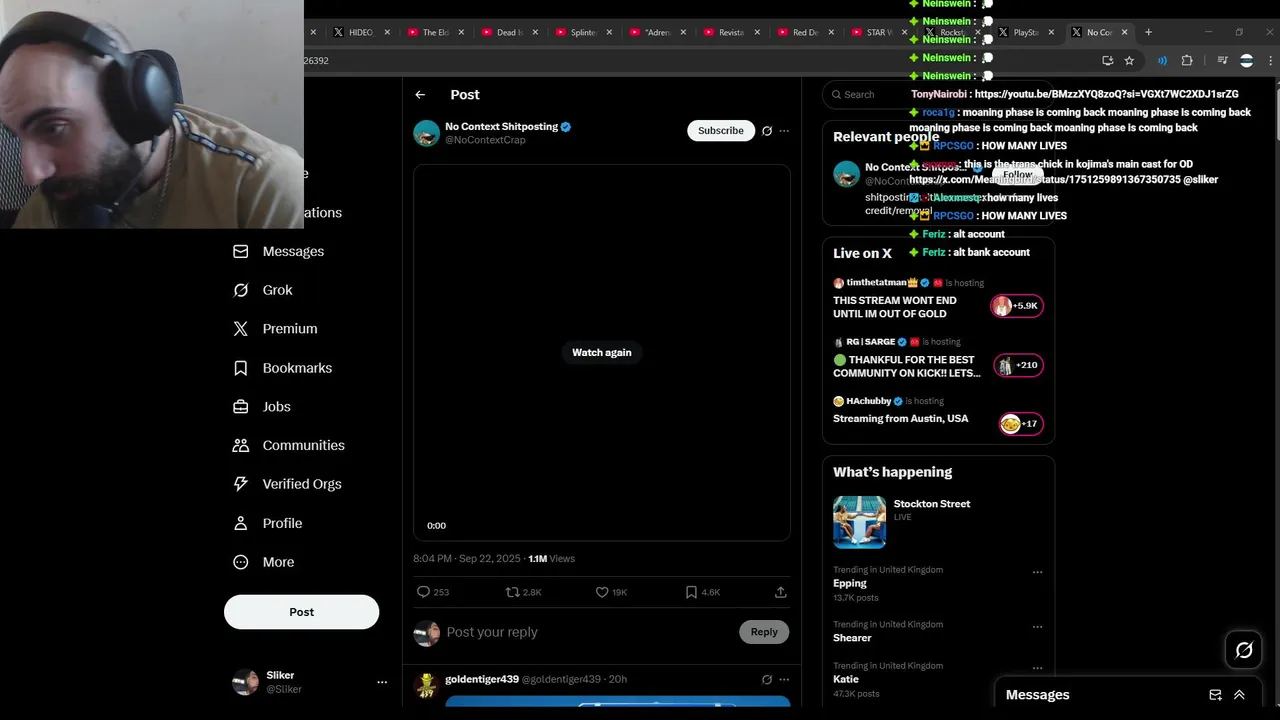Open a new browser tab

(1148, 32)
